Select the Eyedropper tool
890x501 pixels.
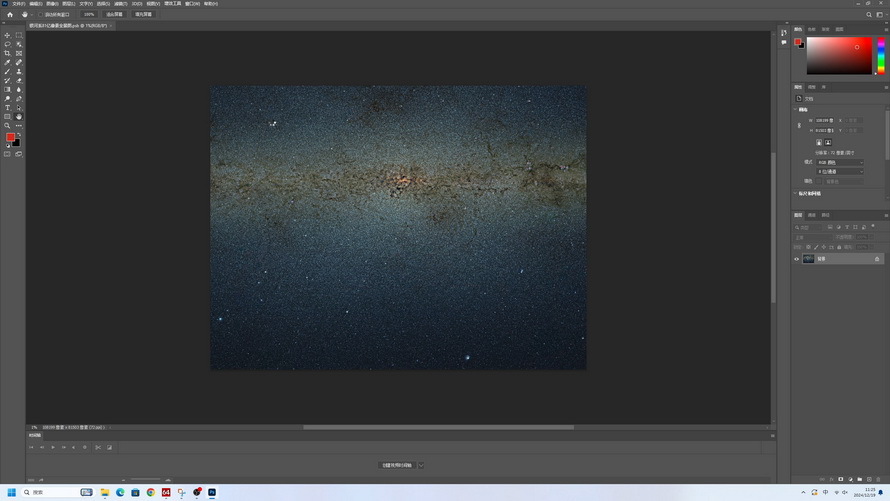pos(8,62)
